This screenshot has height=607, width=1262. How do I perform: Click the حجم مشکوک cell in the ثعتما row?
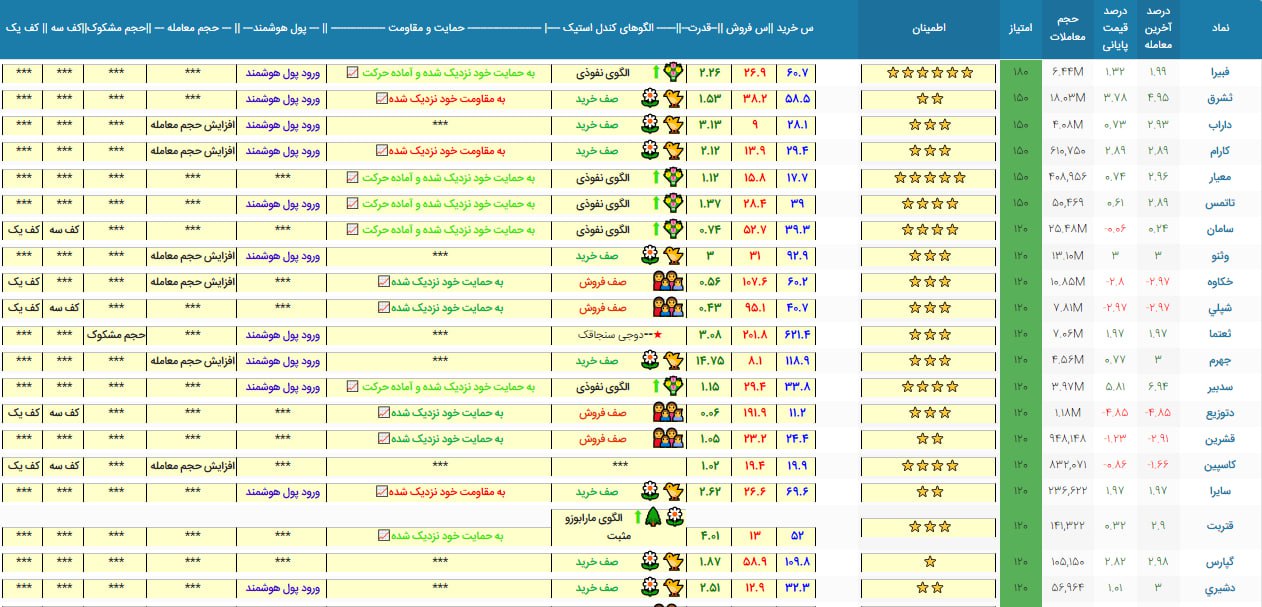115,334
